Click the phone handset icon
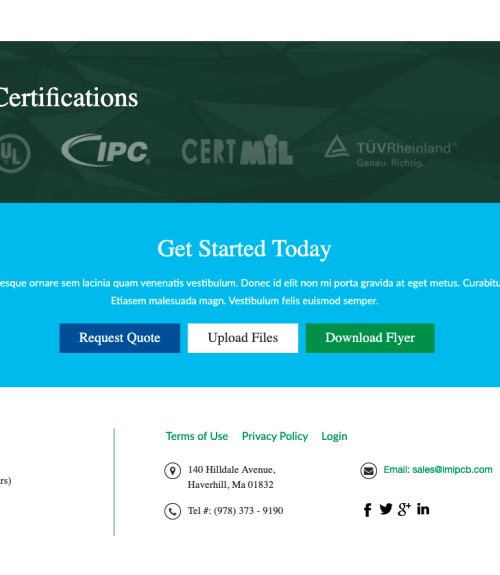Viewport: 500px width, 575px height. [172, 511]
